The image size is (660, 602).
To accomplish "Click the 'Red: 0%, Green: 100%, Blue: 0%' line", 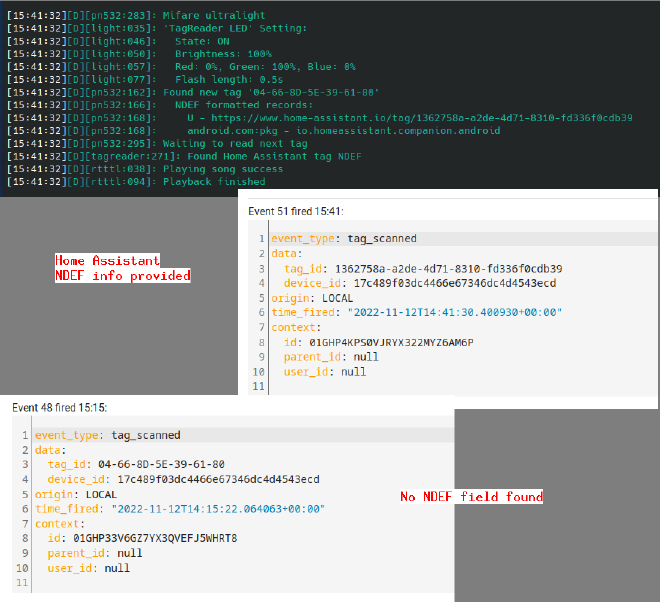I will click(181, 67).
